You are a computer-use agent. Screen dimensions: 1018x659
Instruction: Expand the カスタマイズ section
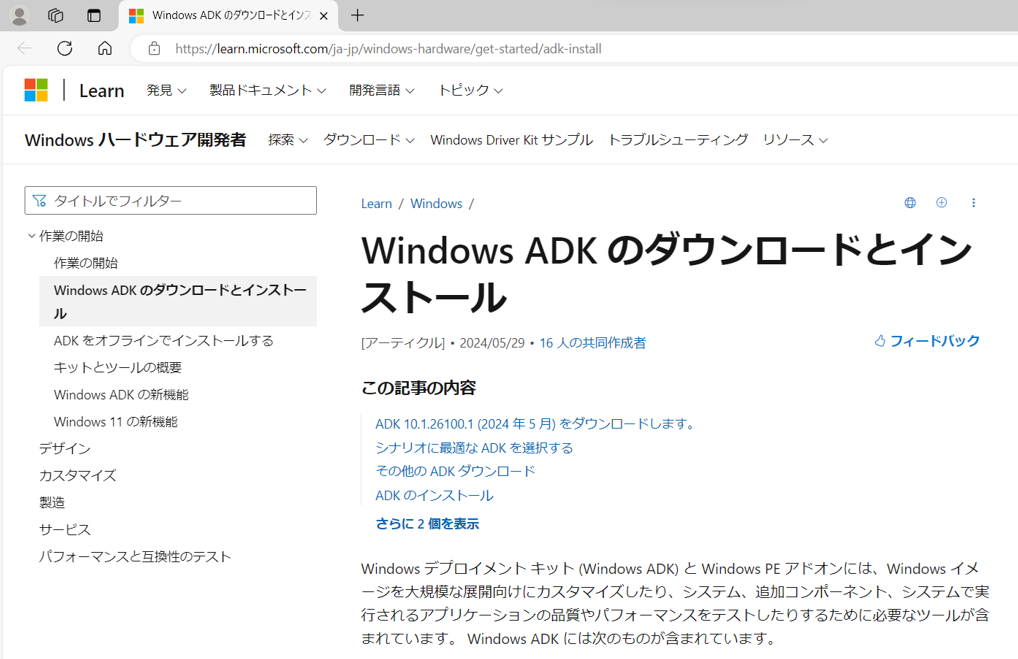point(77,476)
